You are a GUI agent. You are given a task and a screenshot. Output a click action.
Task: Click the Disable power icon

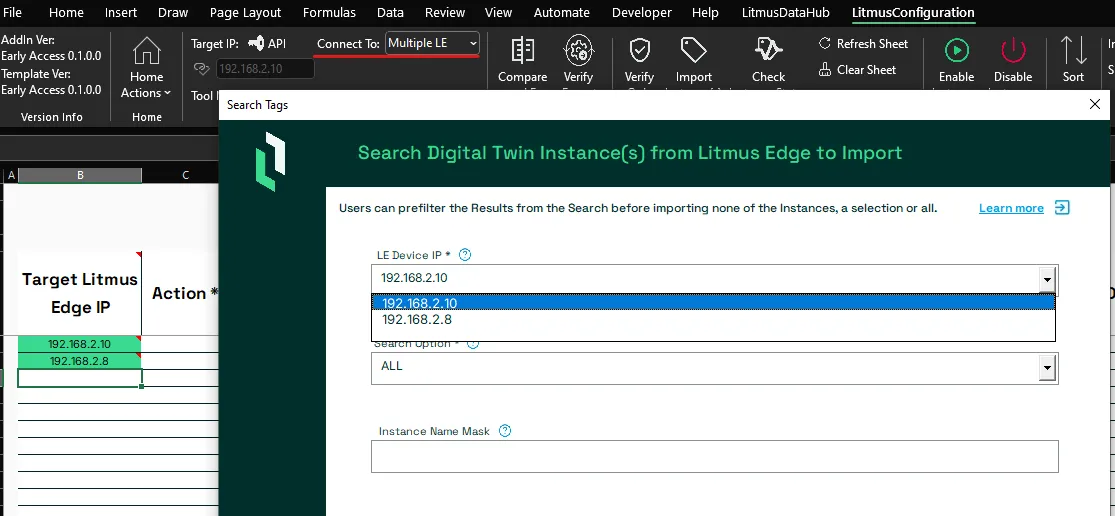click(x=1013, y=50)
